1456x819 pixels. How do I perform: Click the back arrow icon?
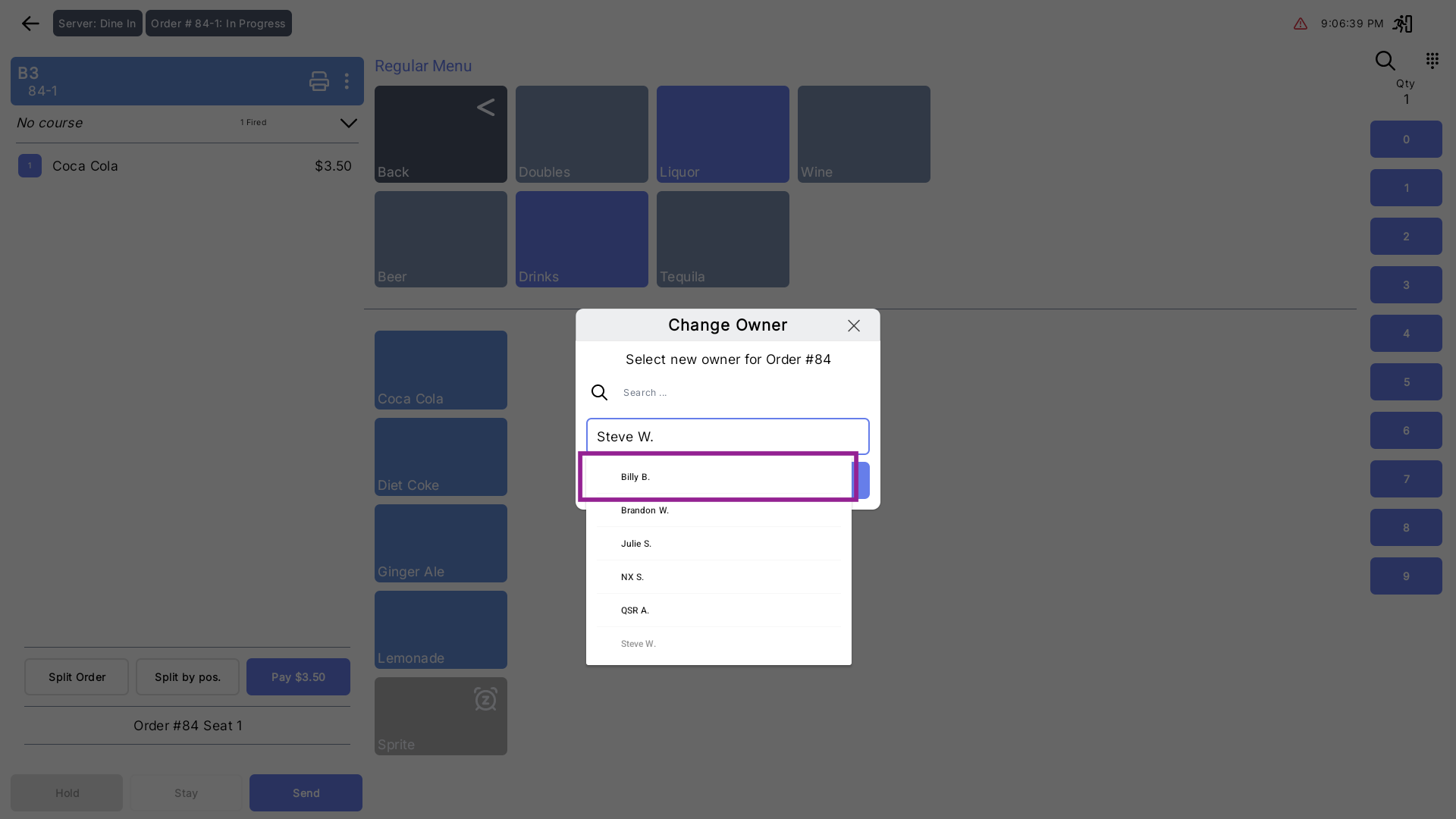click(x=30, y=24)
